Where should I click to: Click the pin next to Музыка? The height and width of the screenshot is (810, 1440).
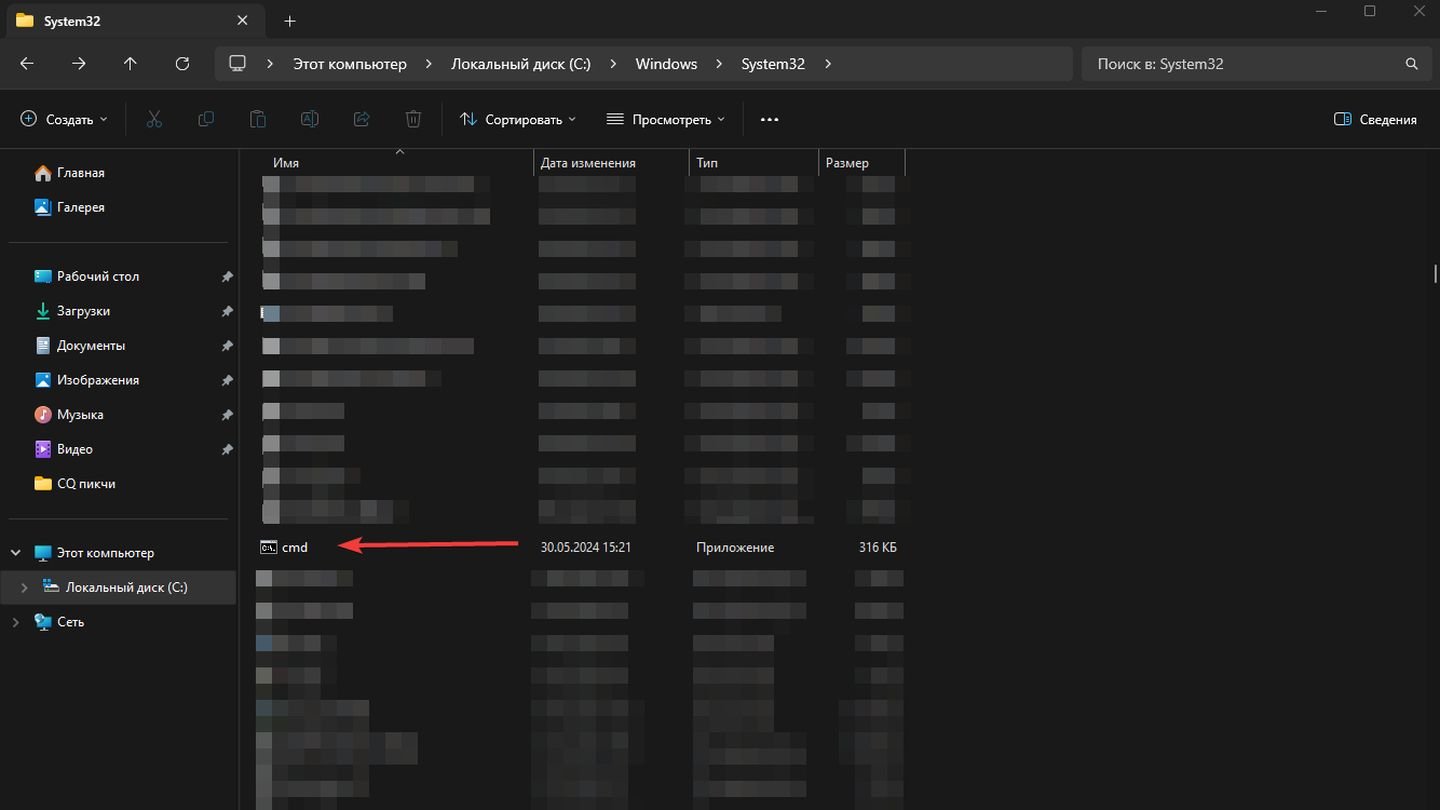point(227,415)
